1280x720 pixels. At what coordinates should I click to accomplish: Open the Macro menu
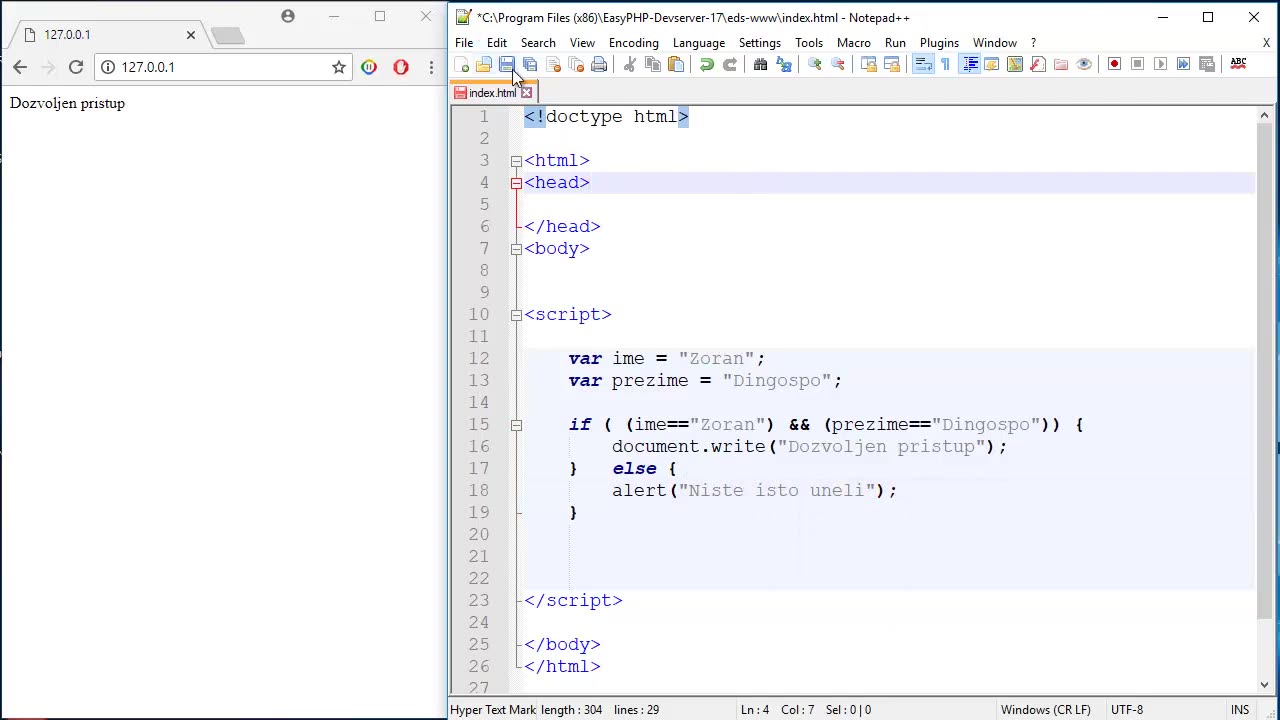pos(854,43)
